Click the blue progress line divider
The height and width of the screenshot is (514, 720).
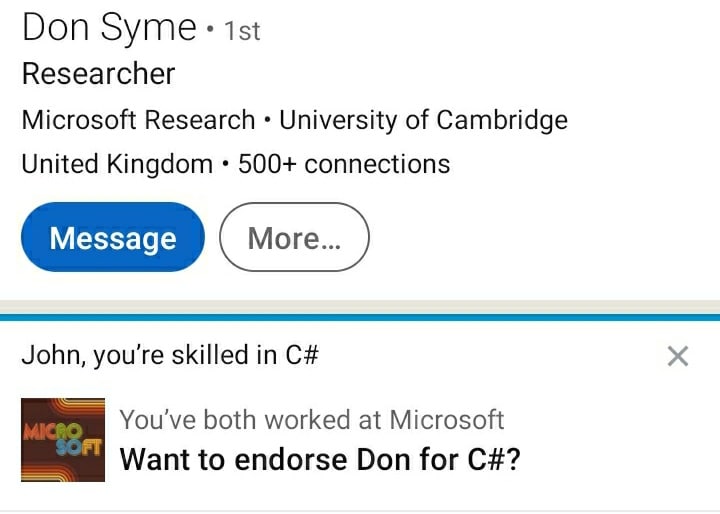(x=360, y=317)
